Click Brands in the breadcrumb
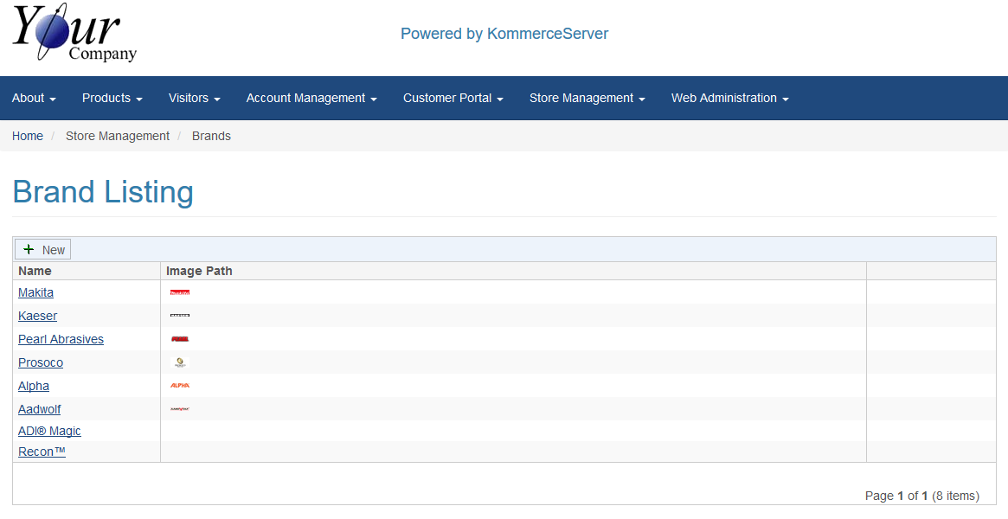The height and width of the screenshot is (519, 1008). pos(212,136)
